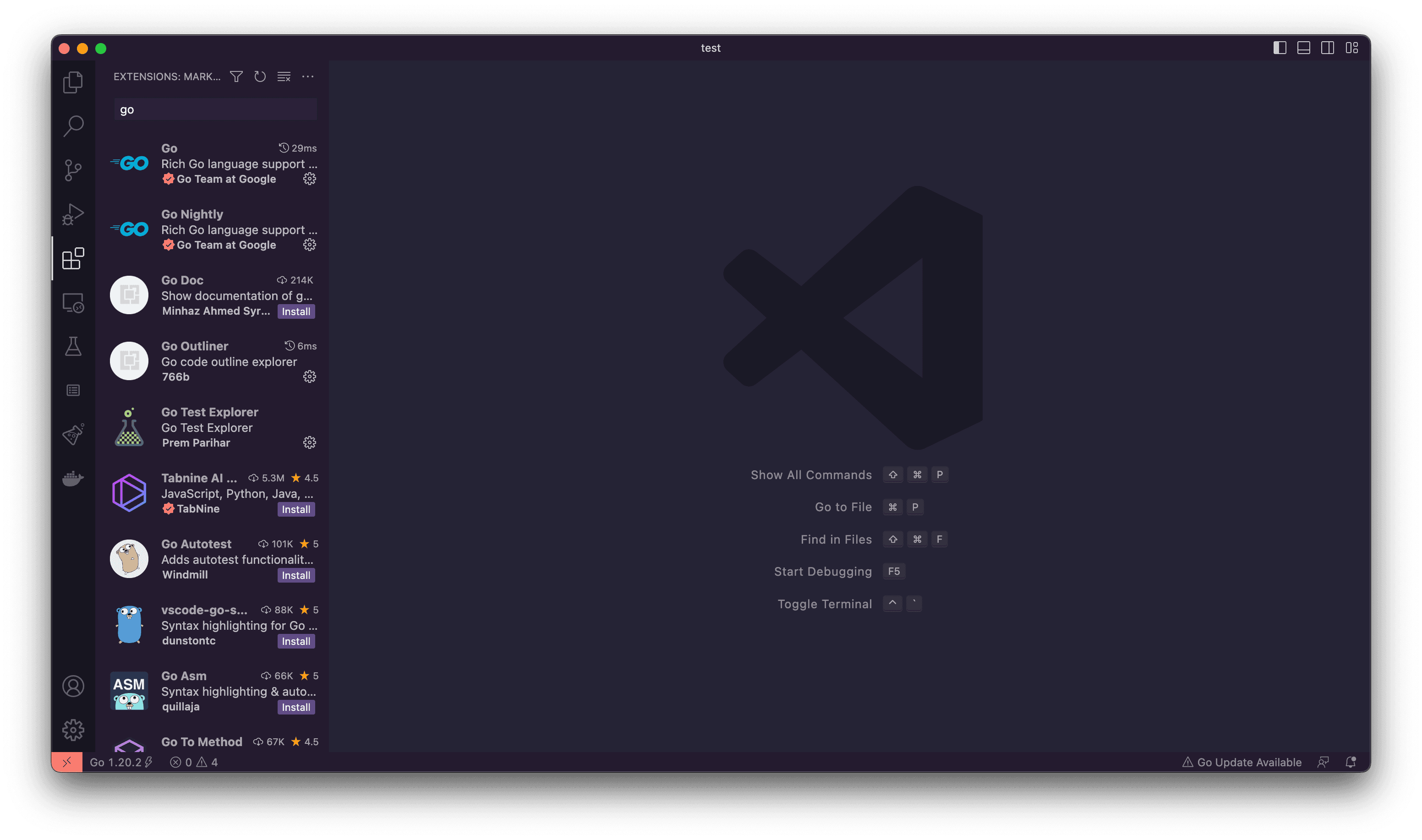
Task: Click Go 1.20.2 version in status bar
Action: pyautogui.click(x=121, y=763)
